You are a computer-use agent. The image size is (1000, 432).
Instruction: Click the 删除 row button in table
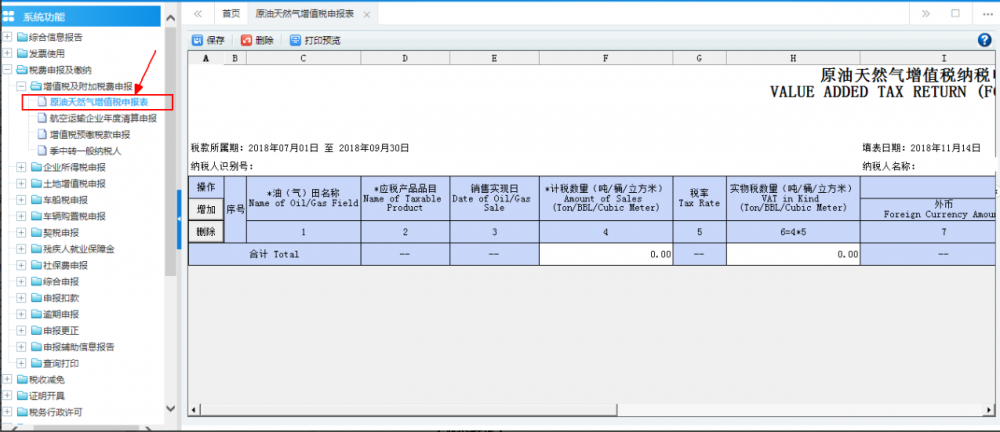click(206, 231)
